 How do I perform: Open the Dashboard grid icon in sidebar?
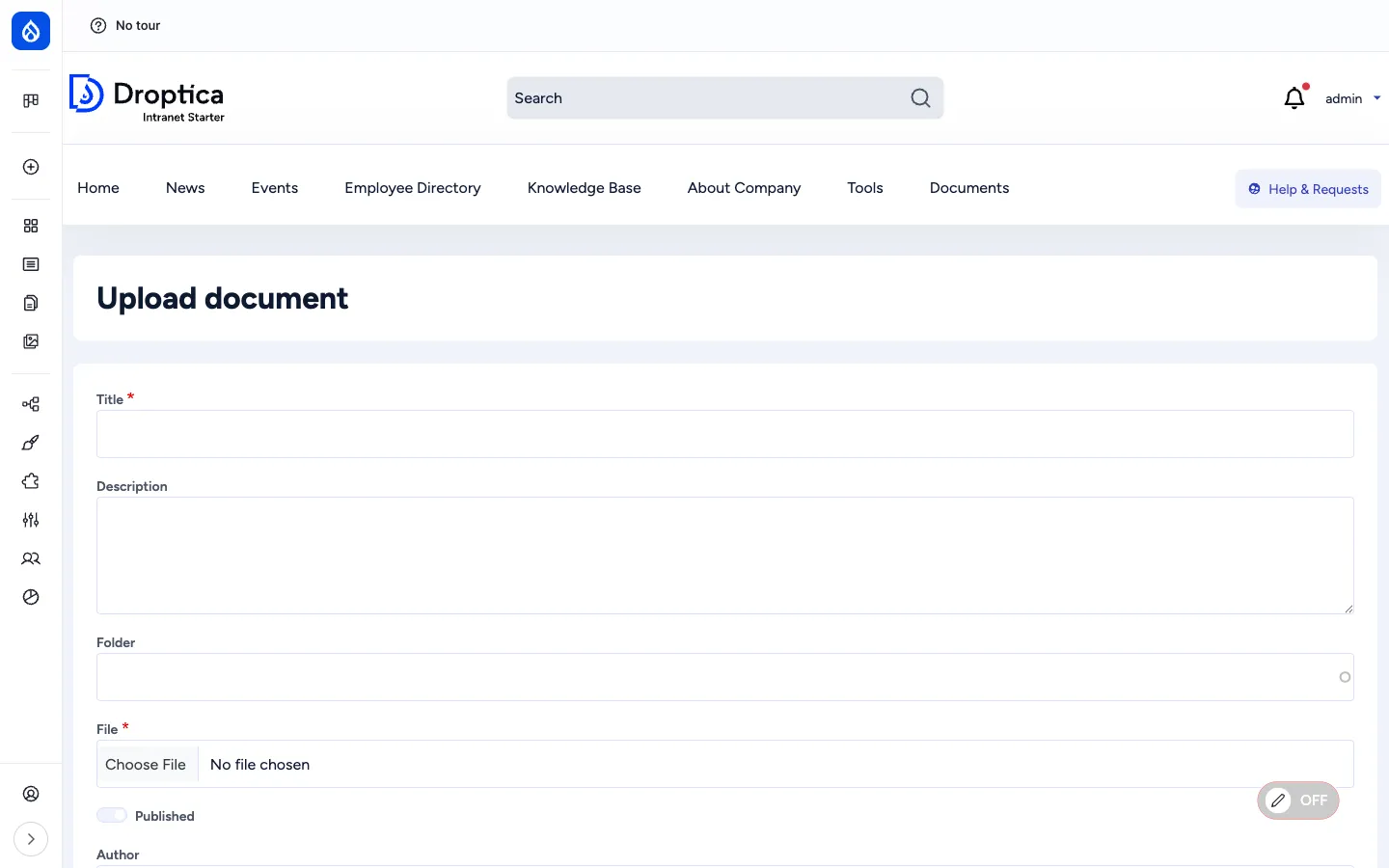pos(31,226)
